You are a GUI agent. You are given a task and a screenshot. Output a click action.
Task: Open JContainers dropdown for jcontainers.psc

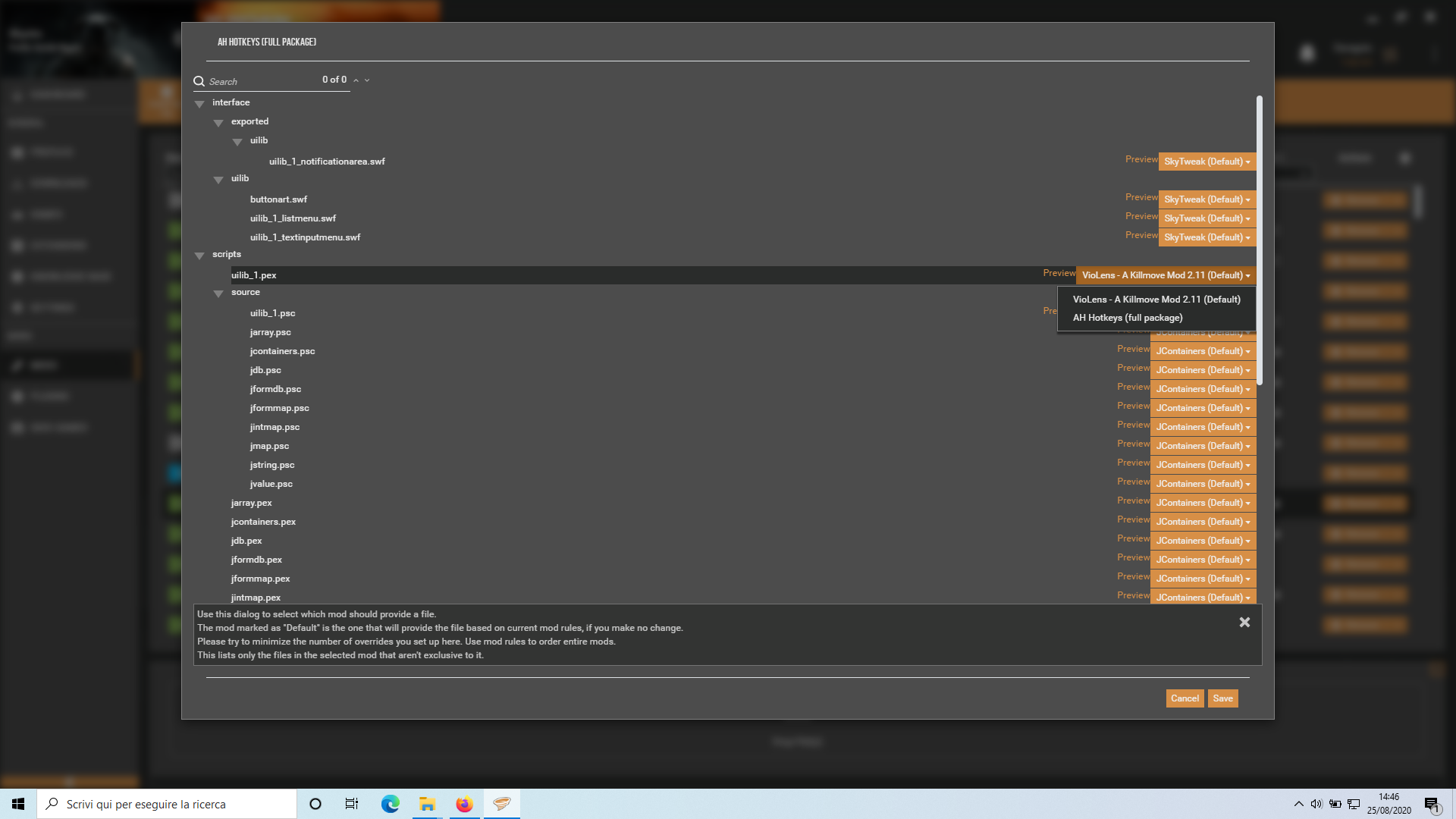[x=1203, y=351]
